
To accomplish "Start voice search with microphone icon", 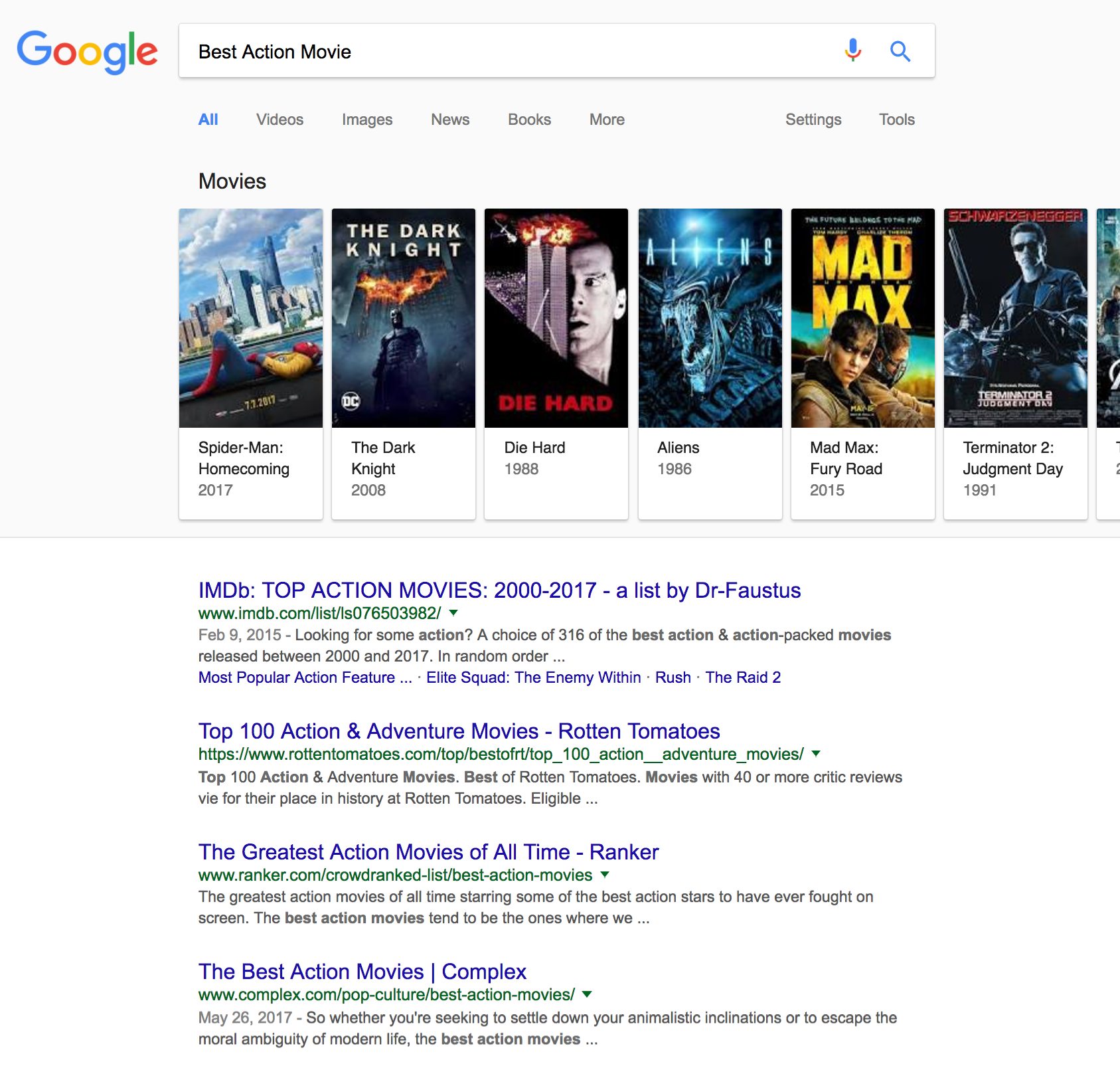I will [x=852, y=50].
